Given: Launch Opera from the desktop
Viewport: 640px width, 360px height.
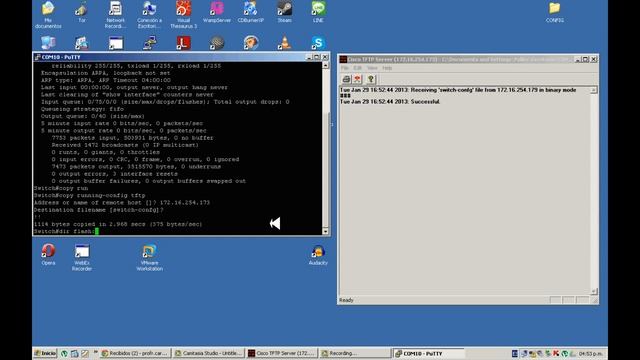Looking at the screenshot, I should point(48,255).
